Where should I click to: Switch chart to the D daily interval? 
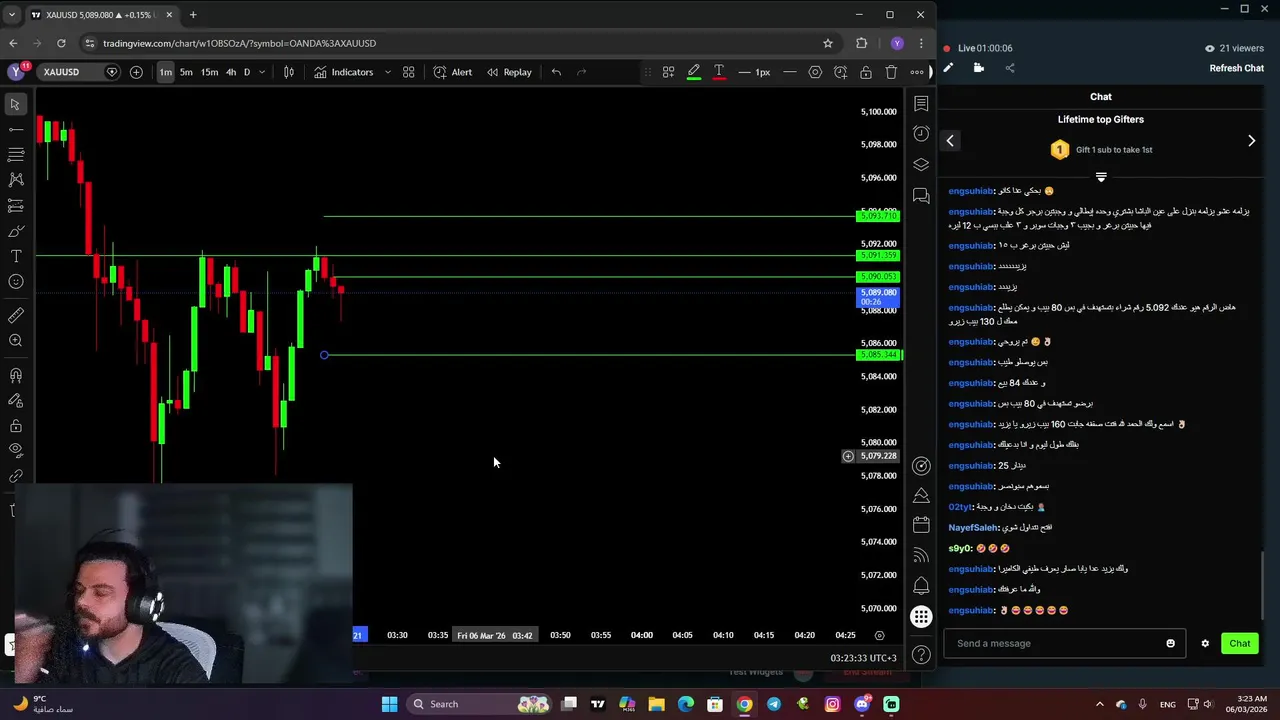pyautogui.click(x=247, y=72)
